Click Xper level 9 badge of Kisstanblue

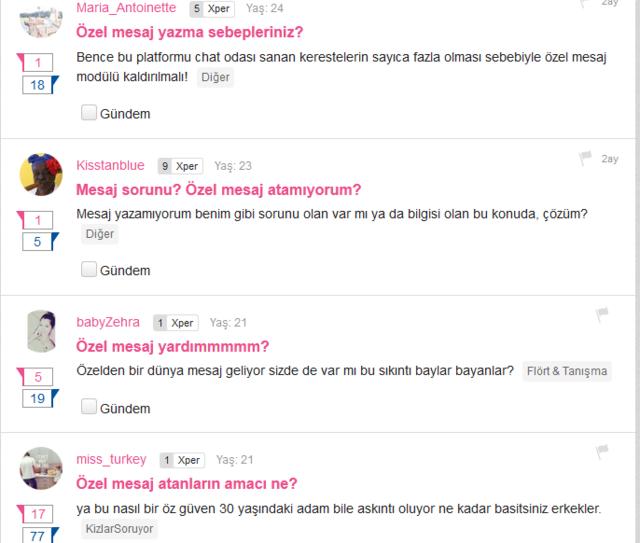pos(180,166)
